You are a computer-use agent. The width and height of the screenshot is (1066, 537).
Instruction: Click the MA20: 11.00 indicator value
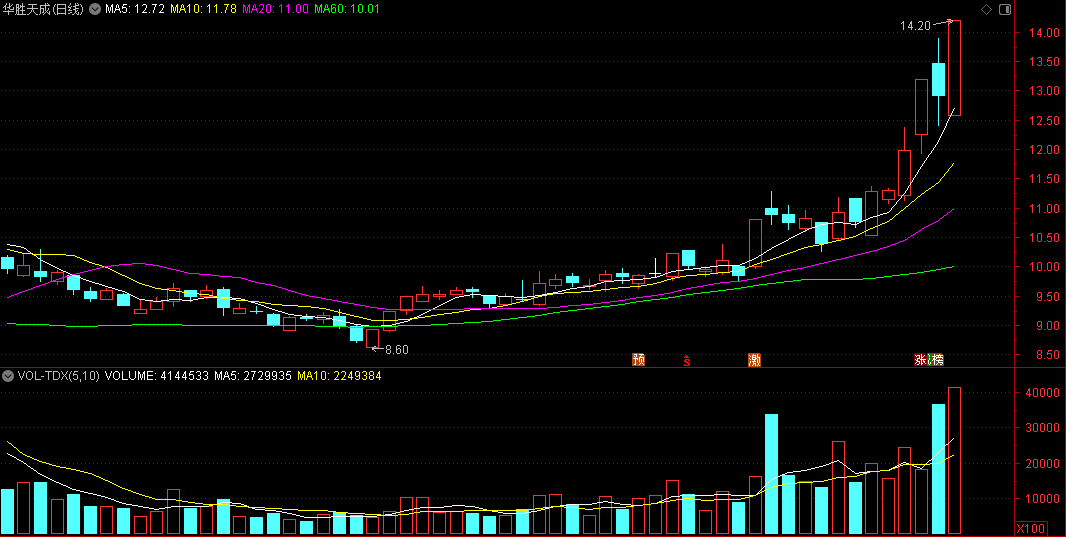275,10
